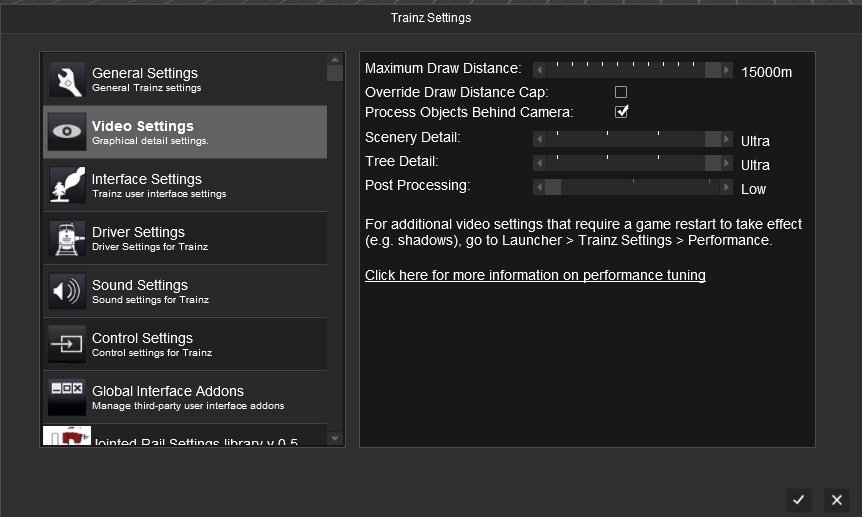
Task: Click the Video Settings eye icon
Action: click(67, 132)
